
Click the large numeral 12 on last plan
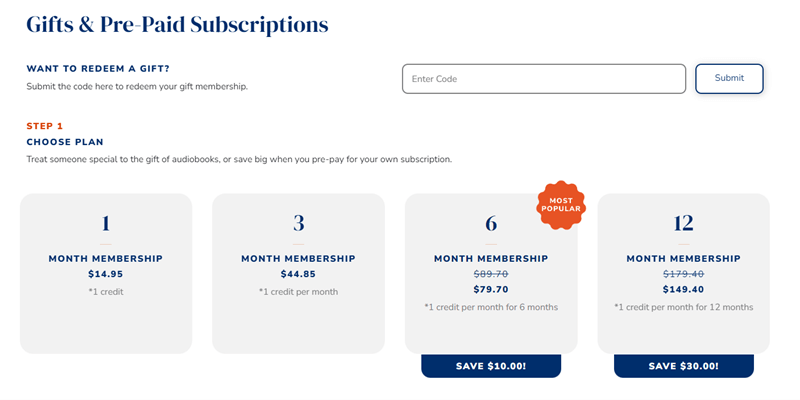[x=683, y=223]
